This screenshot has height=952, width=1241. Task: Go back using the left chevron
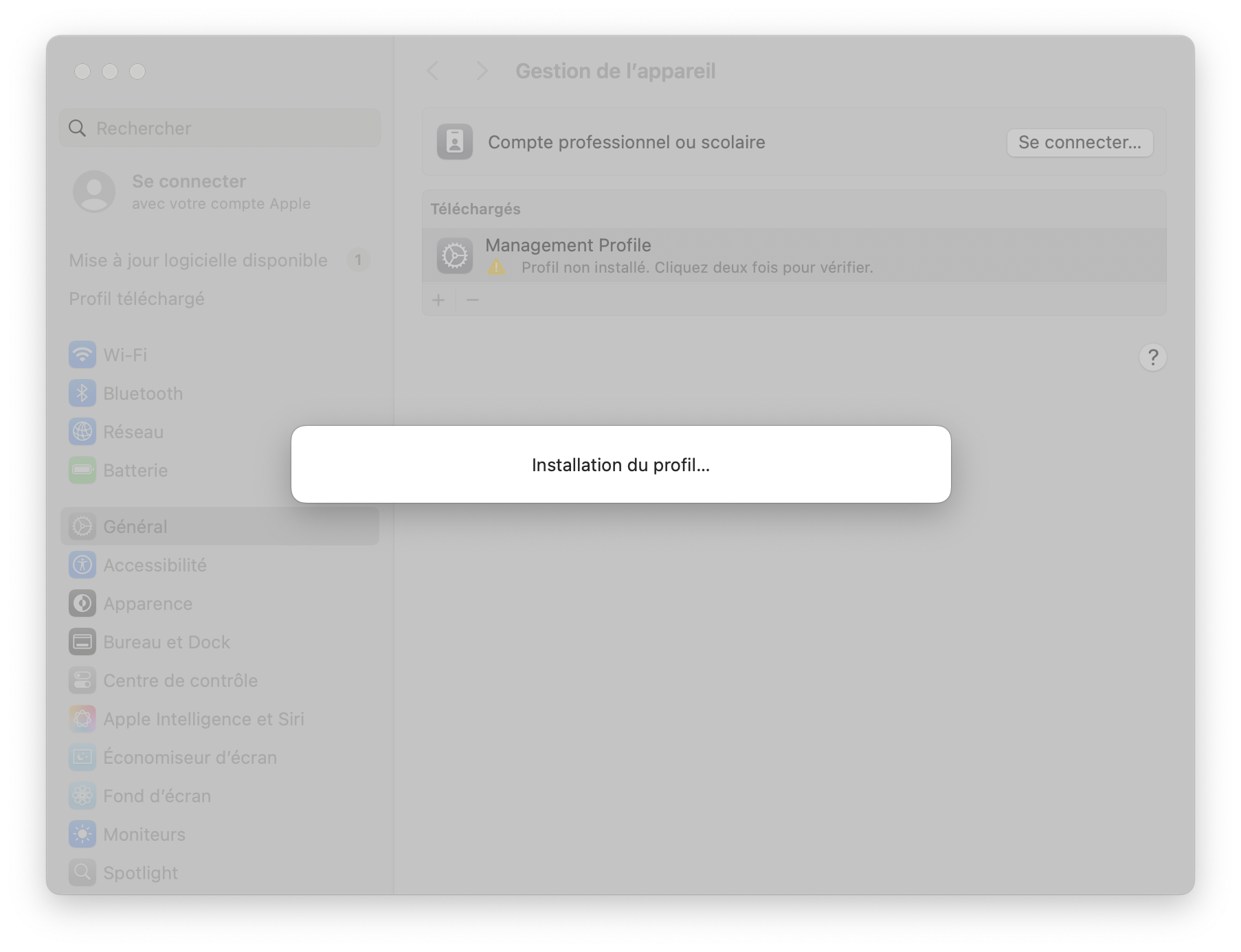pos(433,71)
